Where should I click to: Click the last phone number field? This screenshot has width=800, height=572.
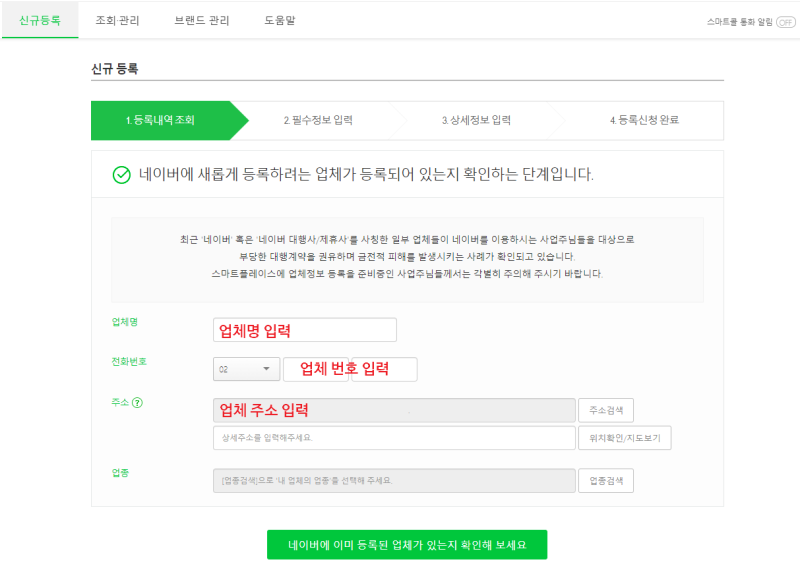point(384,369)
